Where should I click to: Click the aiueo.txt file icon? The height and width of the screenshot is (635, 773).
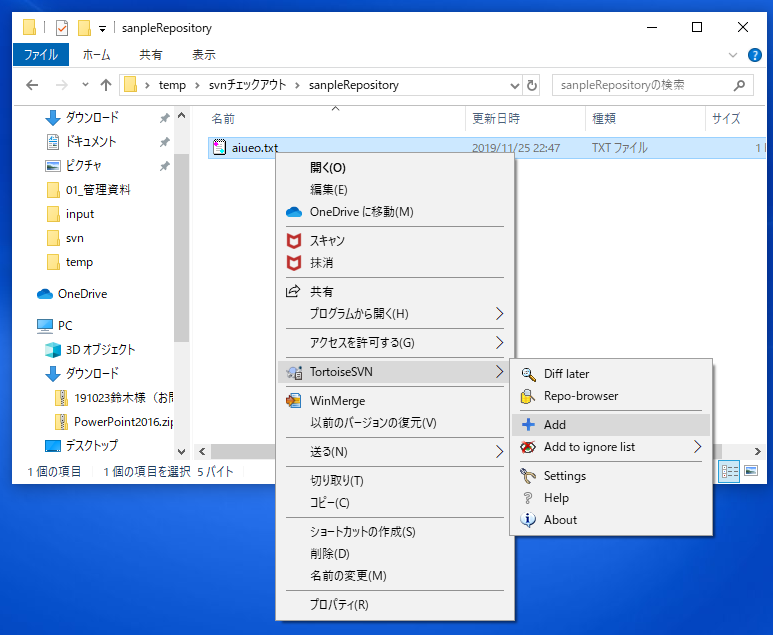[219, 147]
